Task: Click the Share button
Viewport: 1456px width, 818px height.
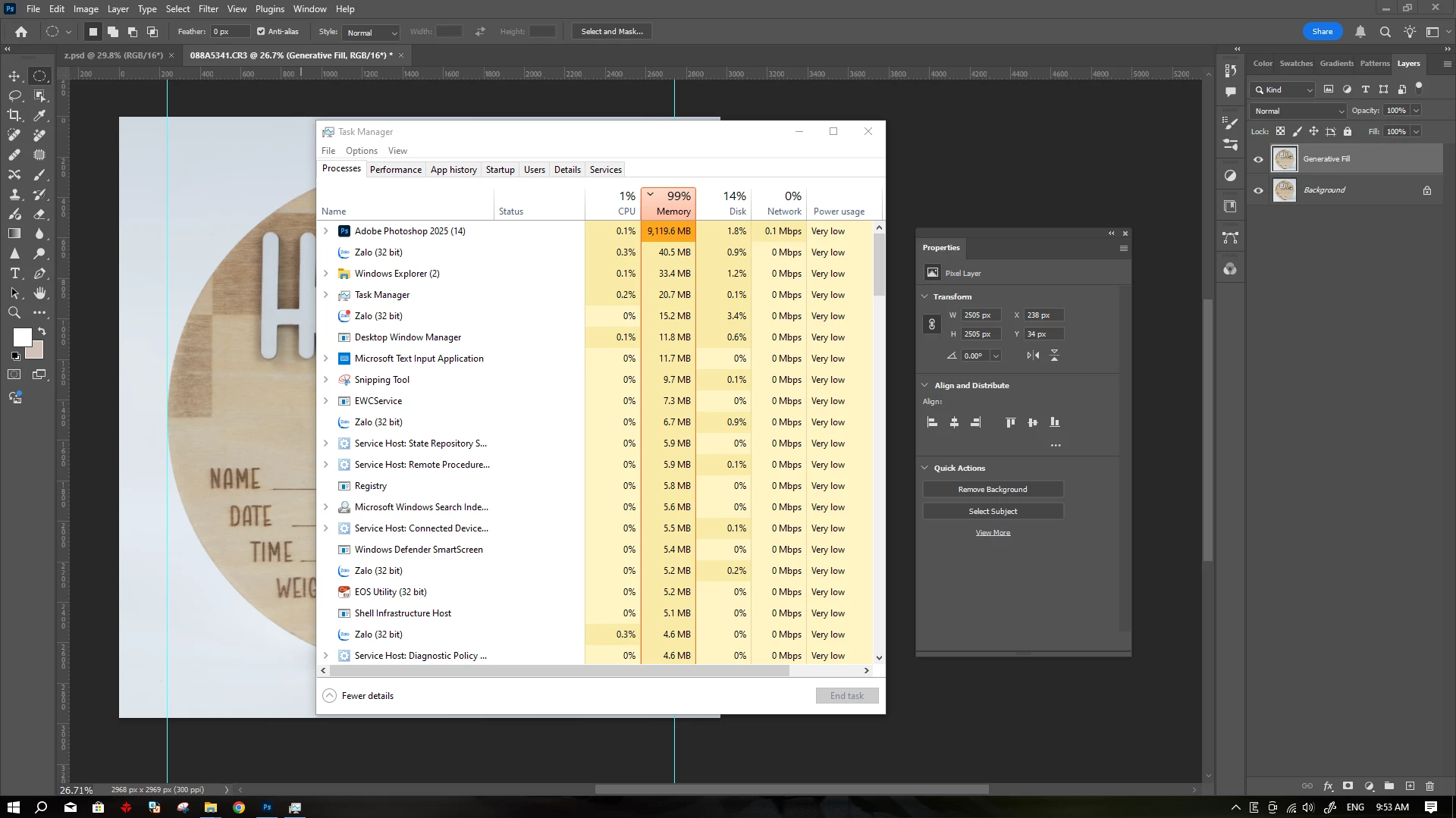Action: 1323,32
